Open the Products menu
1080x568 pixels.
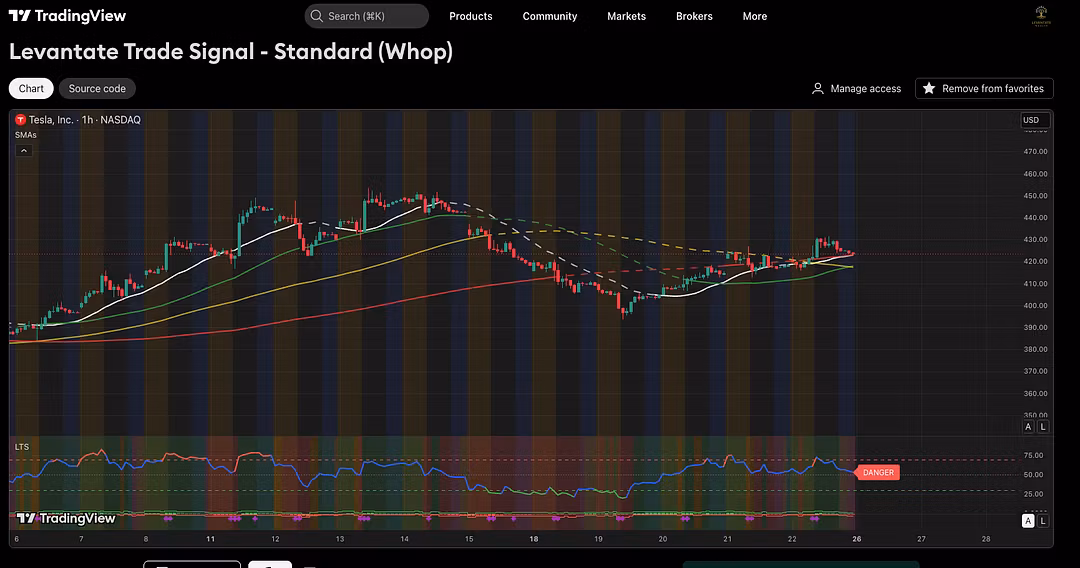pos(470,16)
